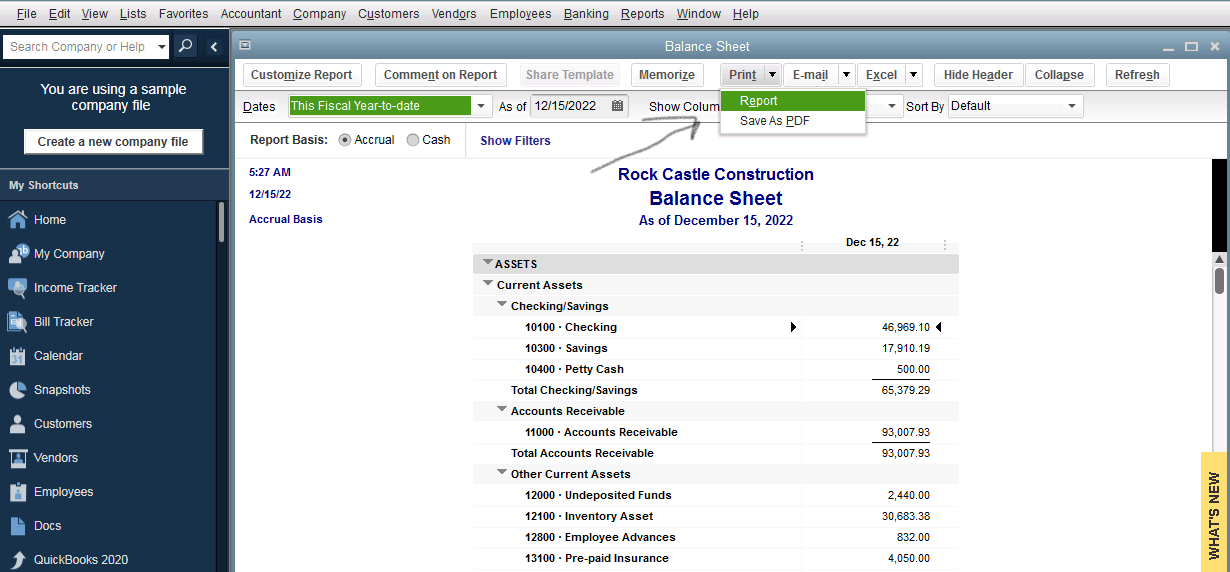Click the report vertical scrollbar thumb

point(1219,280)
